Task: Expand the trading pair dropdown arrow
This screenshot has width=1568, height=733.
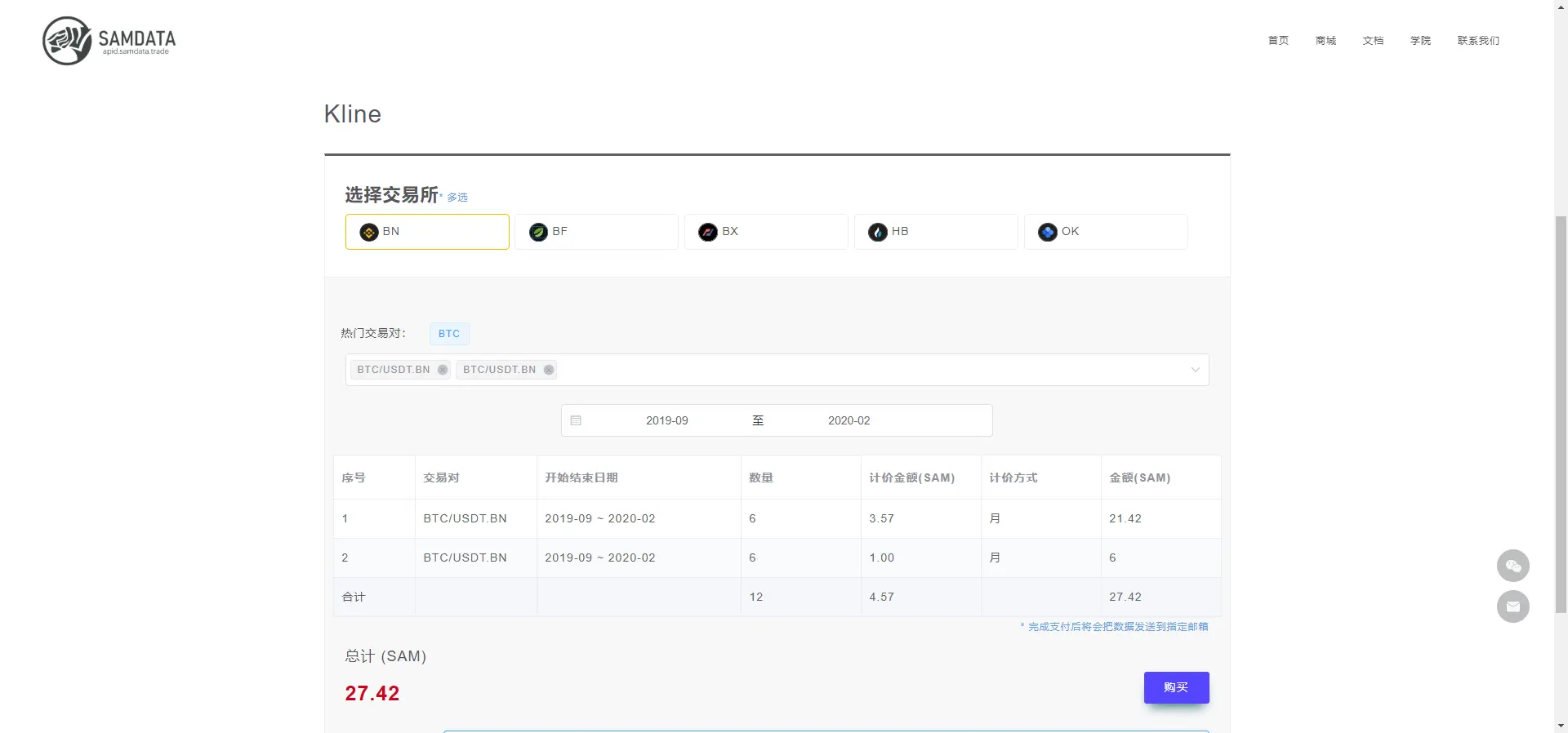Action: pos(1196,370)
